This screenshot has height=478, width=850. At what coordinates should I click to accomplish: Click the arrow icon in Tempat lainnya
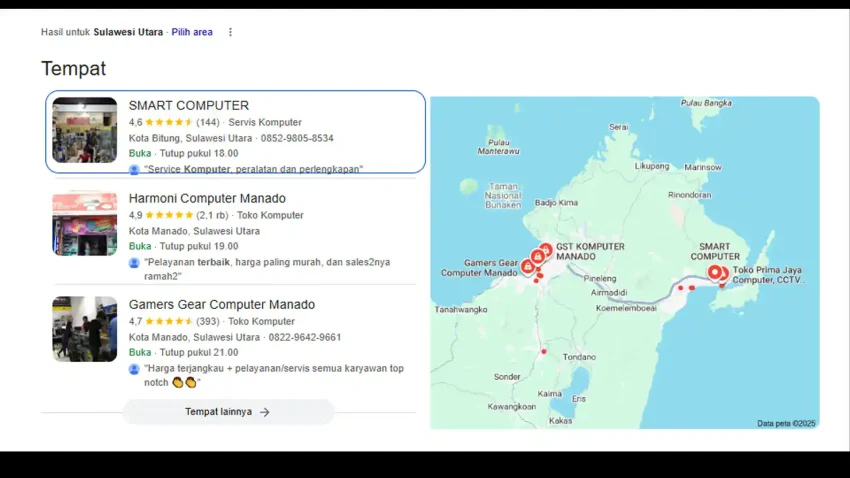click(x=265, y=412)
